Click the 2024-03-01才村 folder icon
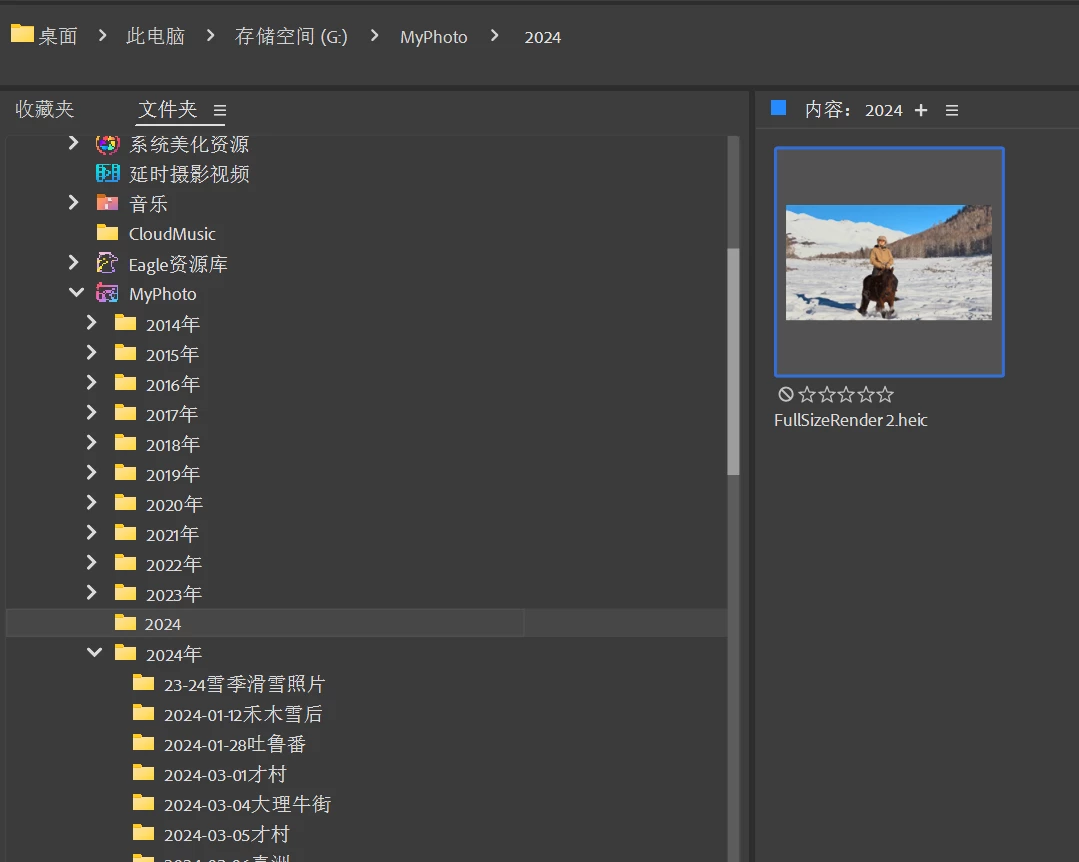 tap(143, 773)
